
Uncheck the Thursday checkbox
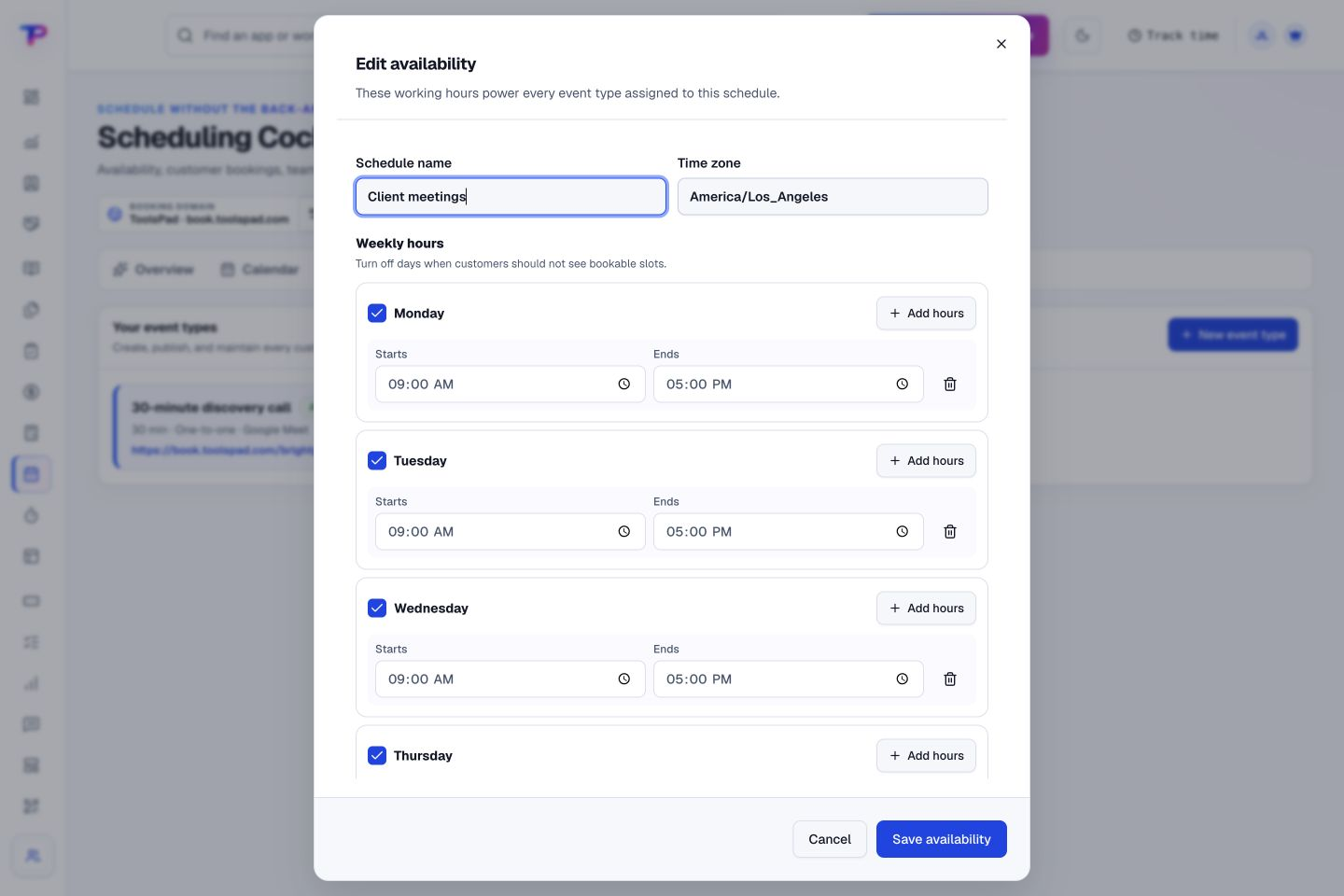pos(377,756)
